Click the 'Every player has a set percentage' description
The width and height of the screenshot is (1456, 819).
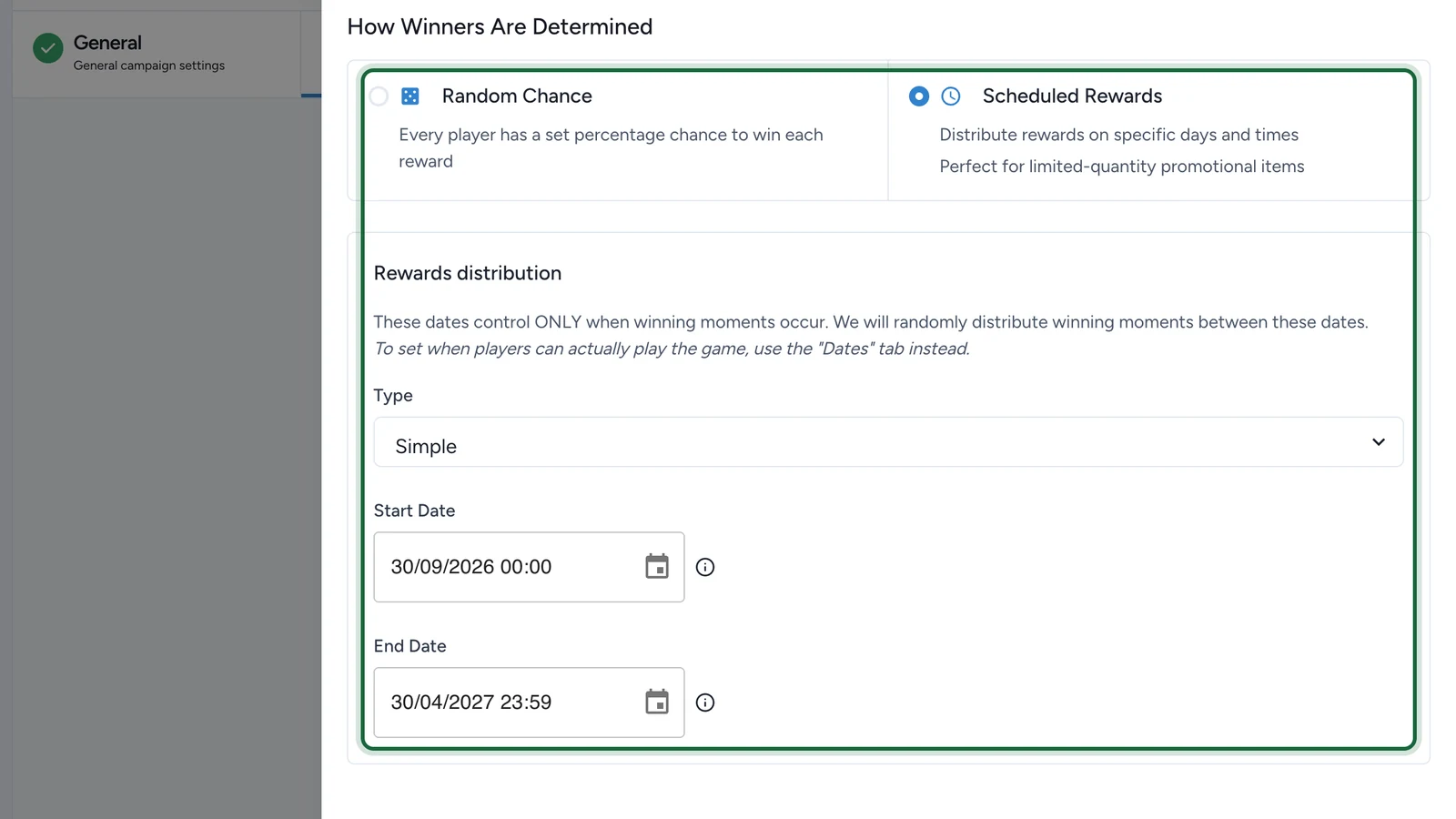click(x=611, y=147)
